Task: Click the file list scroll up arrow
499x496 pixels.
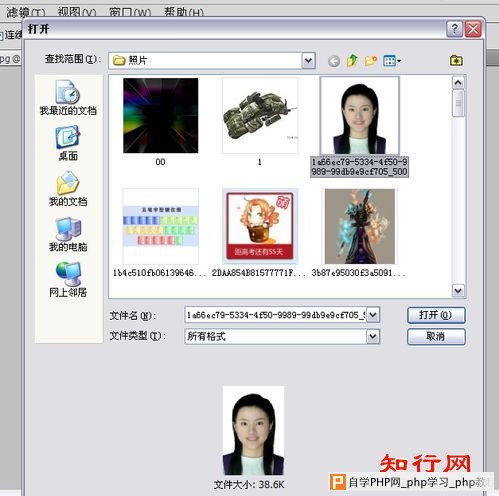Action: [458, 82]
